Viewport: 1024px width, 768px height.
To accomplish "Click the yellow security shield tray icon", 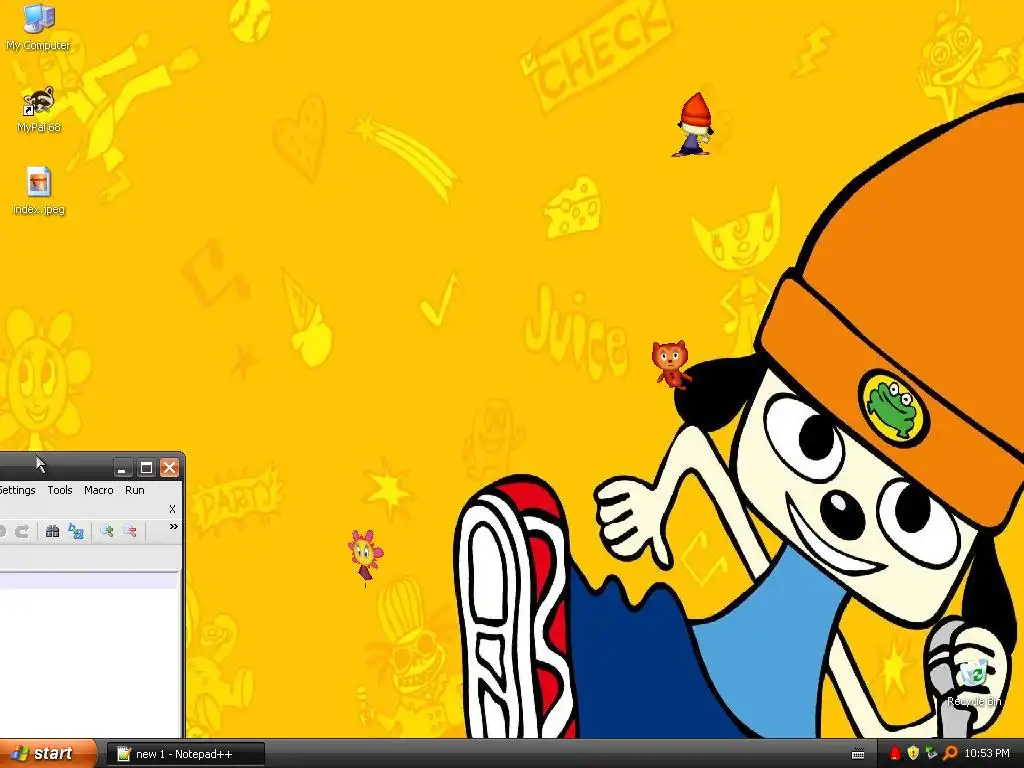I will pos(913,754).
